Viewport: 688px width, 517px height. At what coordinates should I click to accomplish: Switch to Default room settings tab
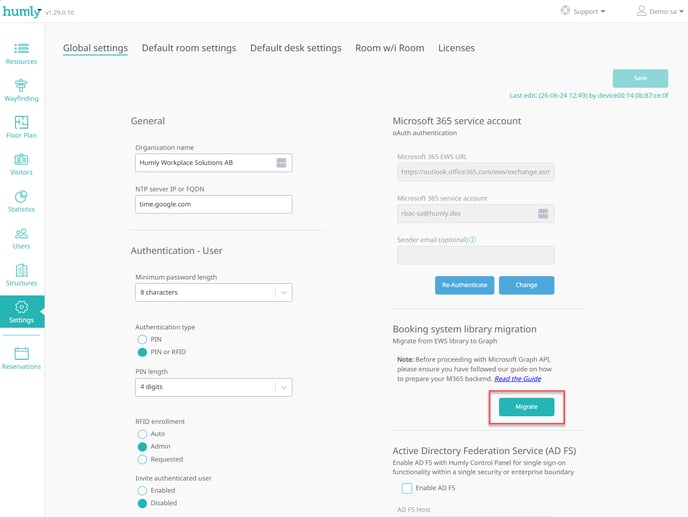189,48
